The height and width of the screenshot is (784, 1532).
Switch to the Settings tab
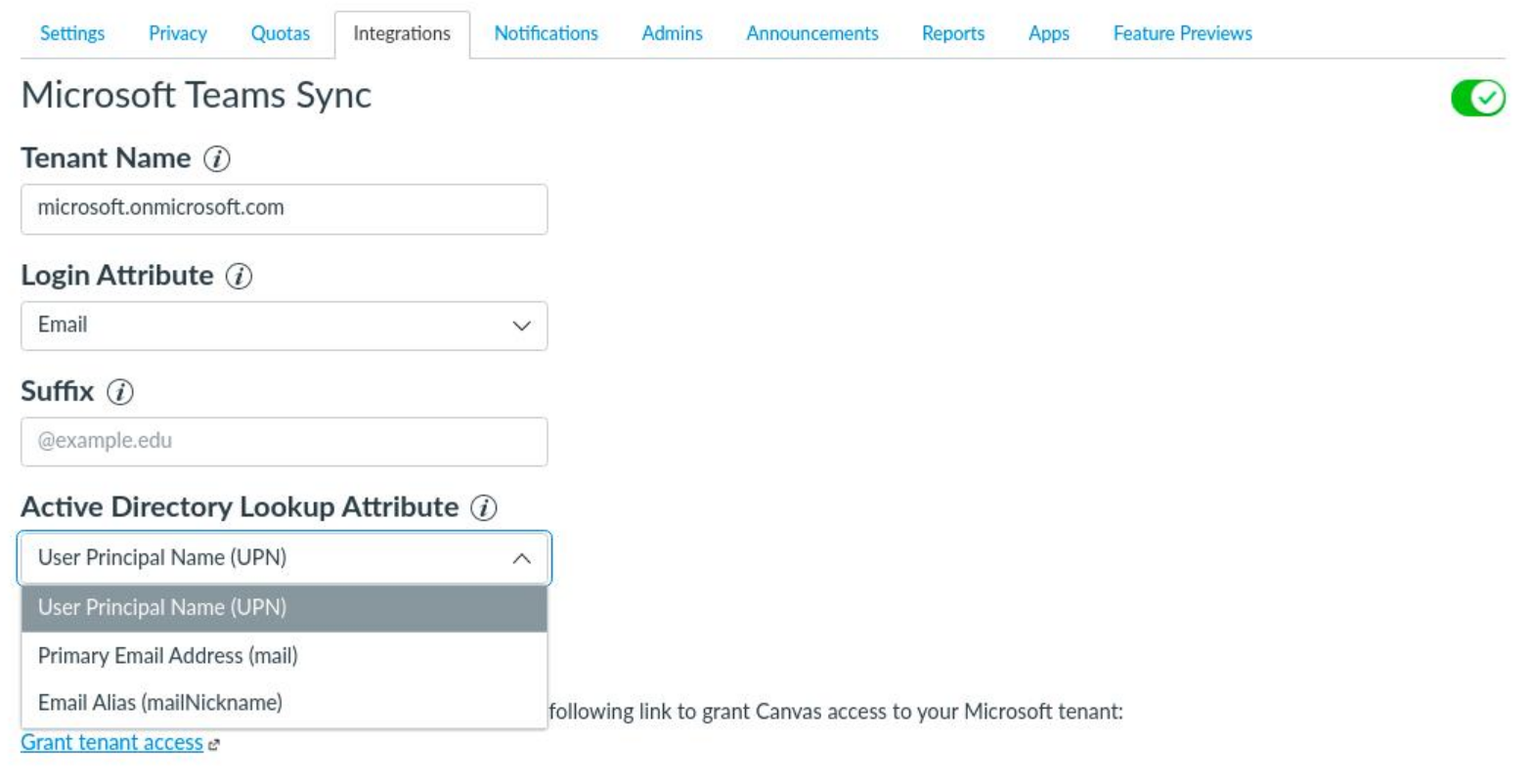pos(72,33)
